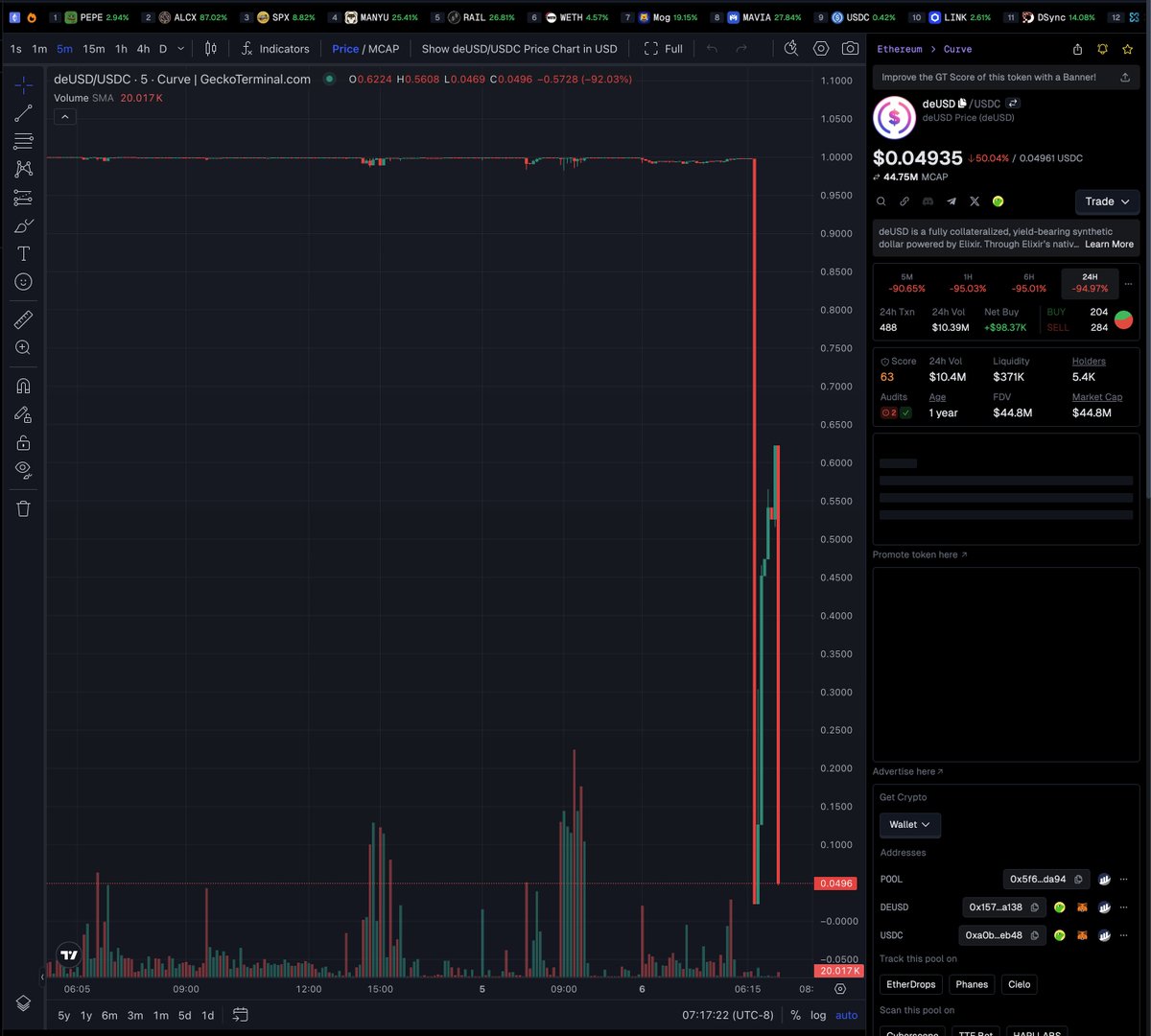
Task: Open more options for DEUSD address
Action: click(1125, 907)
